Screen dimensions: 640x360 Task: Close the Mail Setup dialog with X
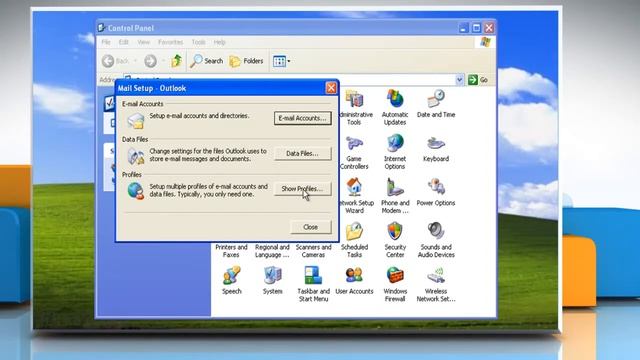331,88
